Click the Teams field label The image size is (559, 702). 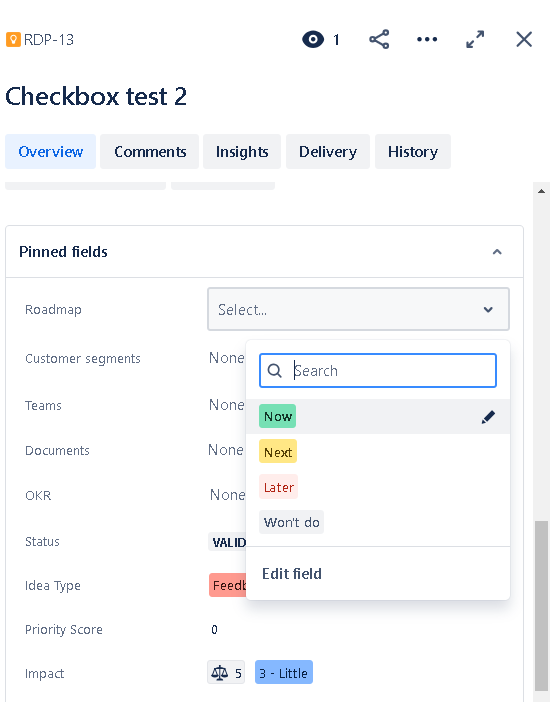[x=43, y=406]
